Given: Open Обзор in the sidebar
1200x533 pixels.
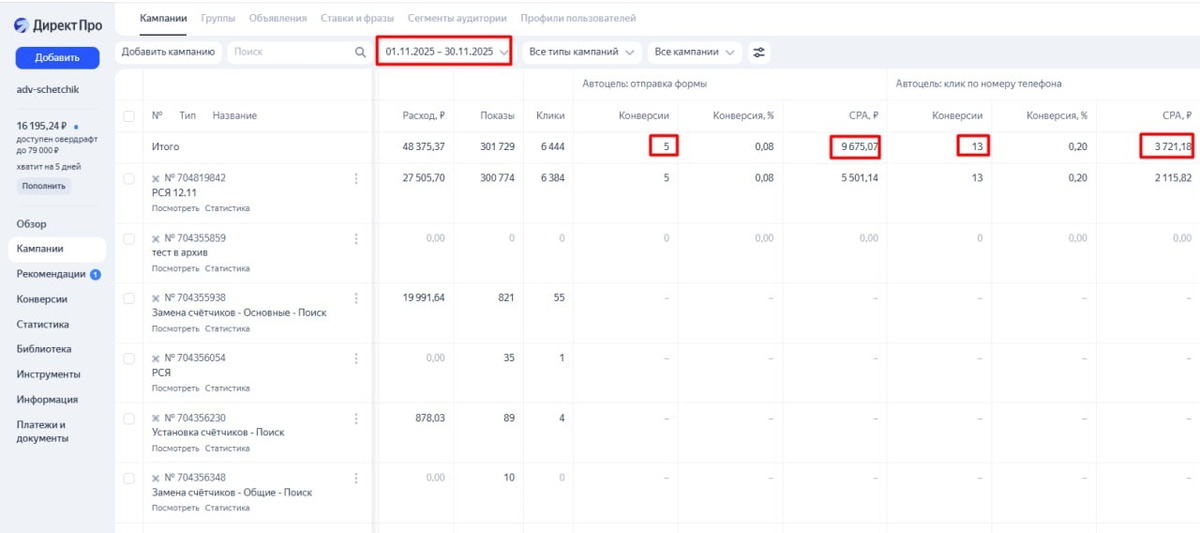Looking at the screenshot, I should point(32,224).
